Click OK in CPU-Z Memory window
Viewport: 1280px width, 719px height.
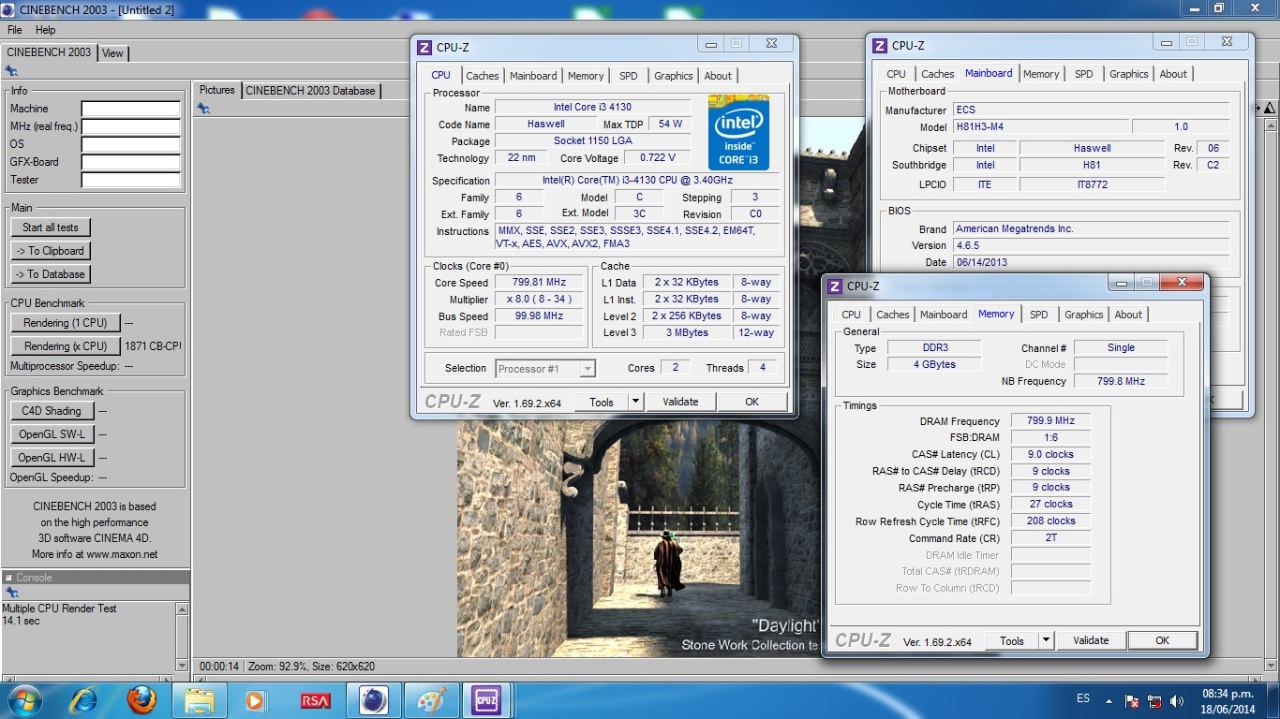click(x=1162, y=640)
